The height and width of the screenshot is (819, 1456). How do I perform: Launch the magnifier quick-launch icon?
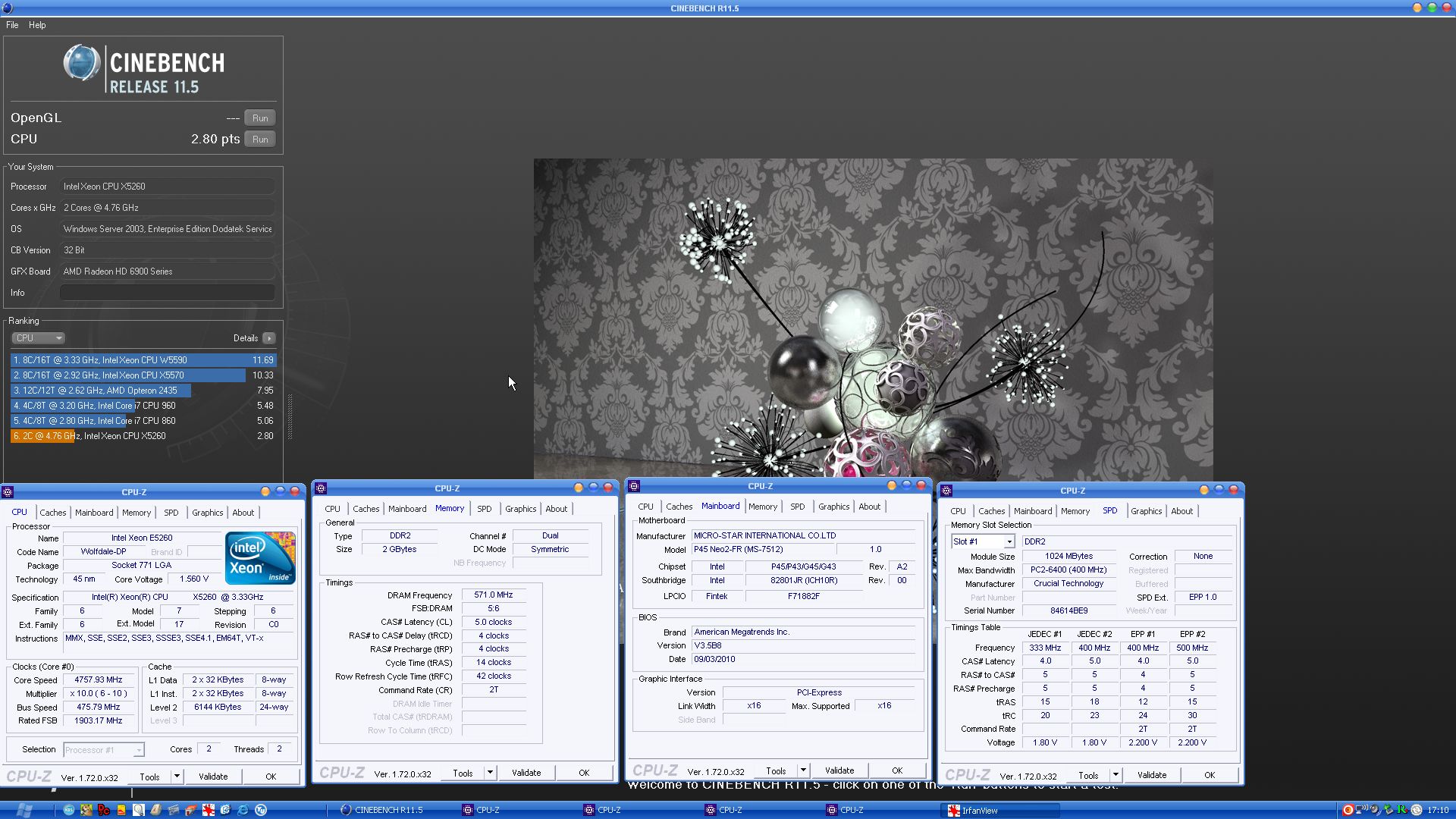click(138, 810)
